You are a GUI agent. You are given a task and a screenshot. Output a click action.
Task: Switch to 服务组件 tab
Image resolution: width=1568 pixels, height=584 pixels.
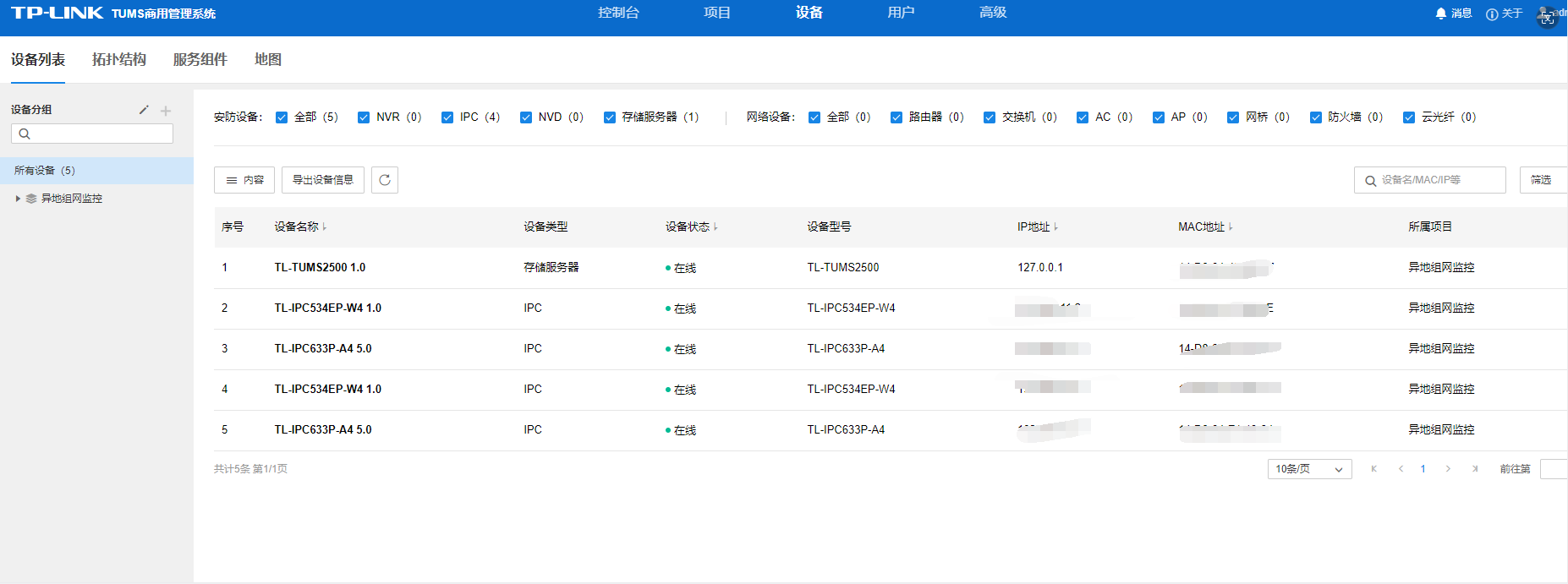coord(200,60)
